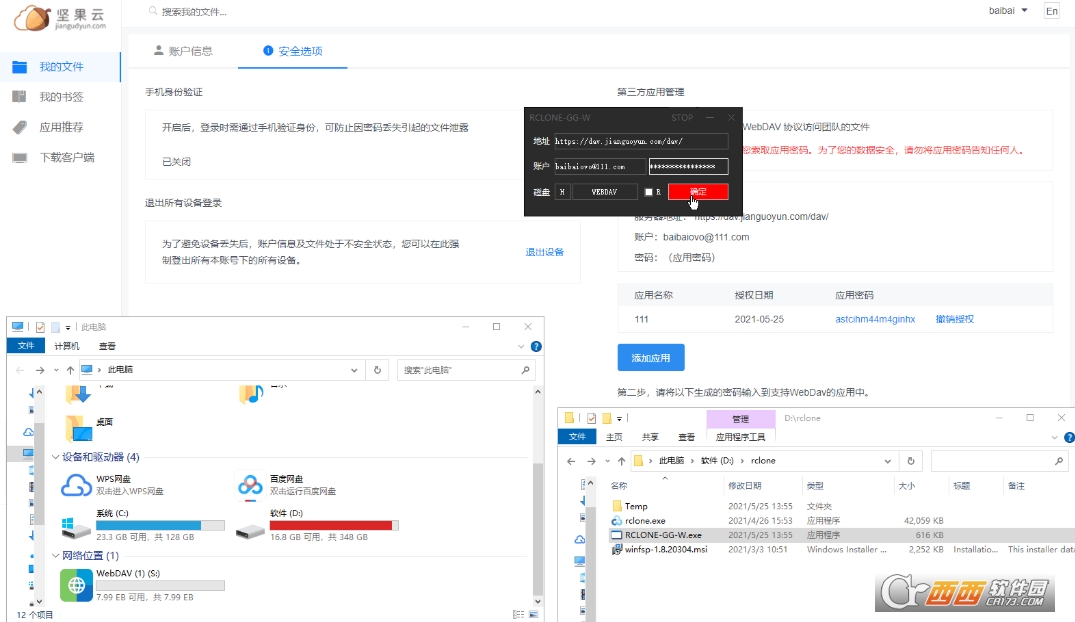Viewport: 1075px width, 622px height.
Task: Click refresh icon in 此电脑 address bar
Action: (377, 369)
